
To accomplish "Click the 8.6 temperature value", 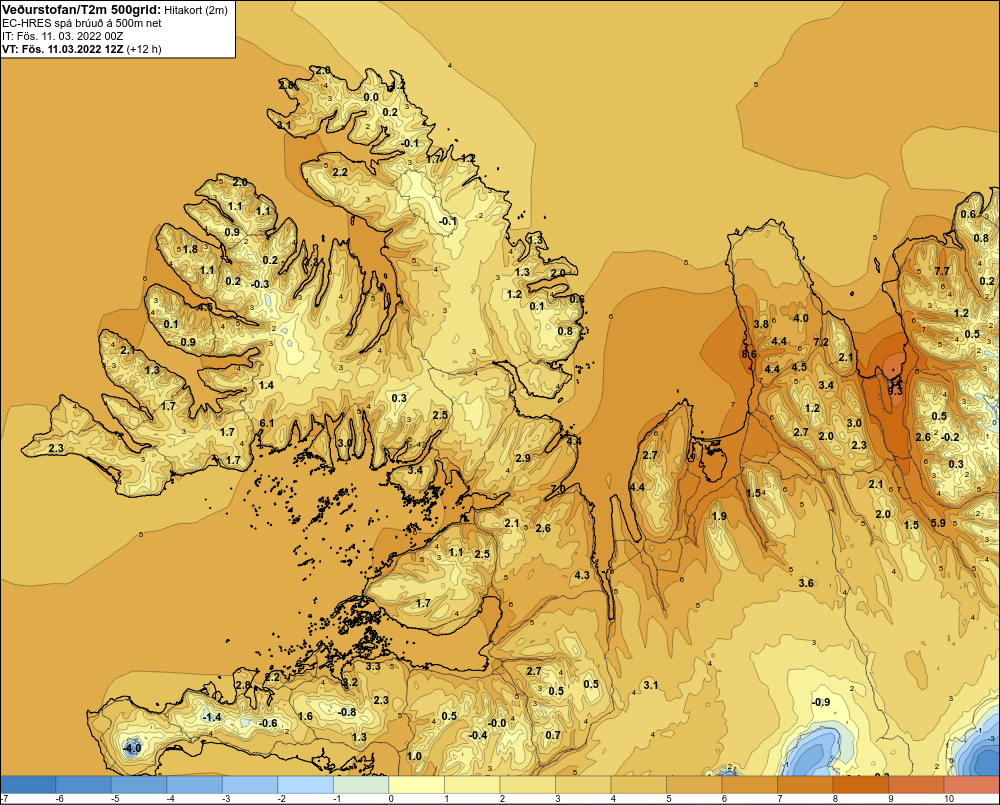I will [749, 354].
